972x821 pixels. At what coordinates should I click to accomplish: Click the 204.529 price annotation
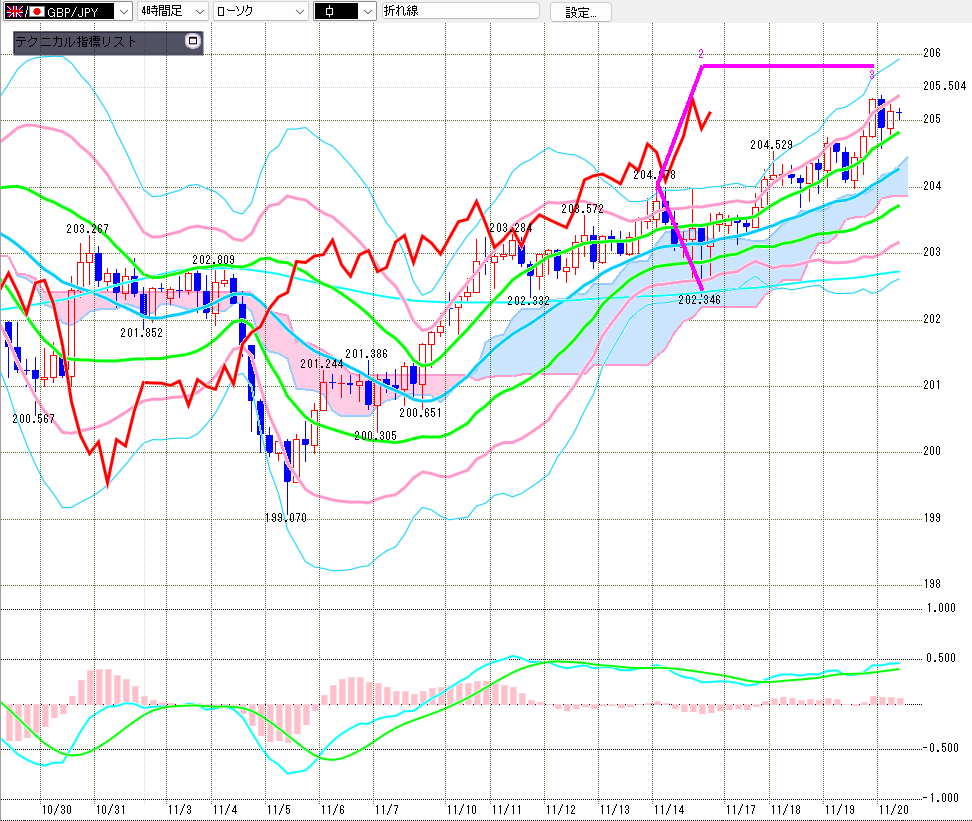tap(772, 145)
